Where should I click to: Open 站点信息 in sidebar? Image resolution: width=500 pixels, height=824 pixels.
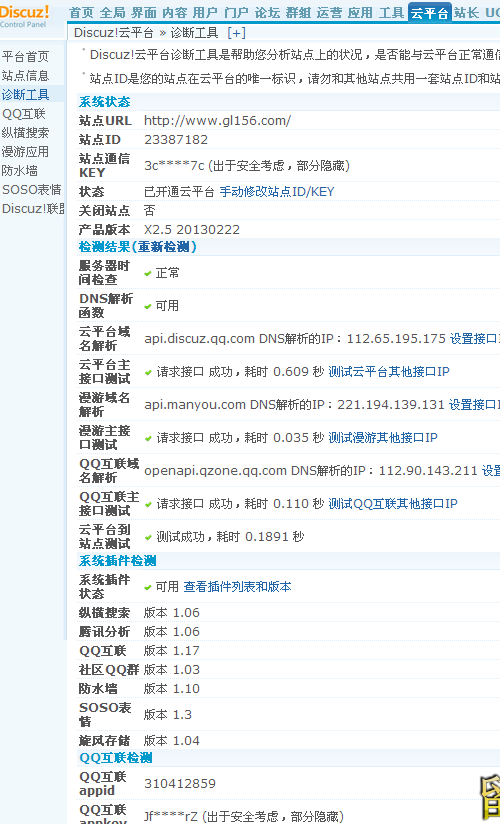(x=25, y=75)
